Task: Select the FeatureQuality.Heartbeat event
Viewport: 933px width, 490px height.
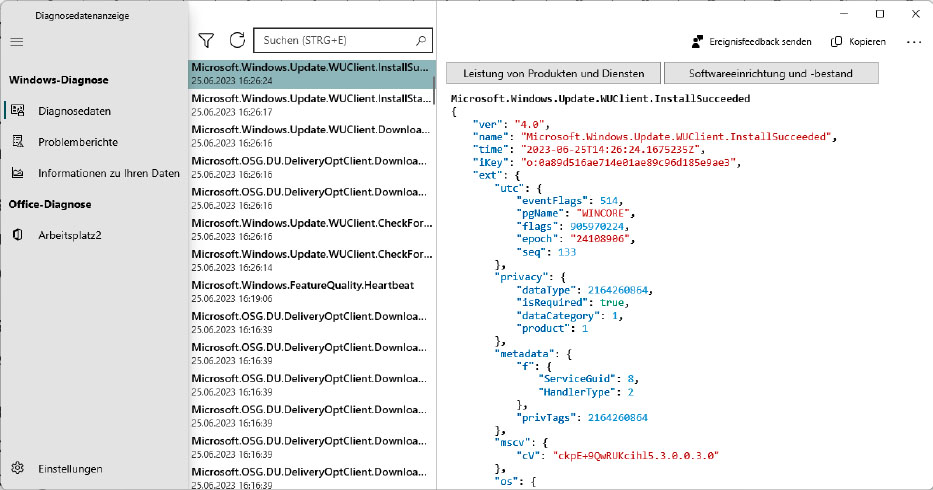Action: coord(312,291)
